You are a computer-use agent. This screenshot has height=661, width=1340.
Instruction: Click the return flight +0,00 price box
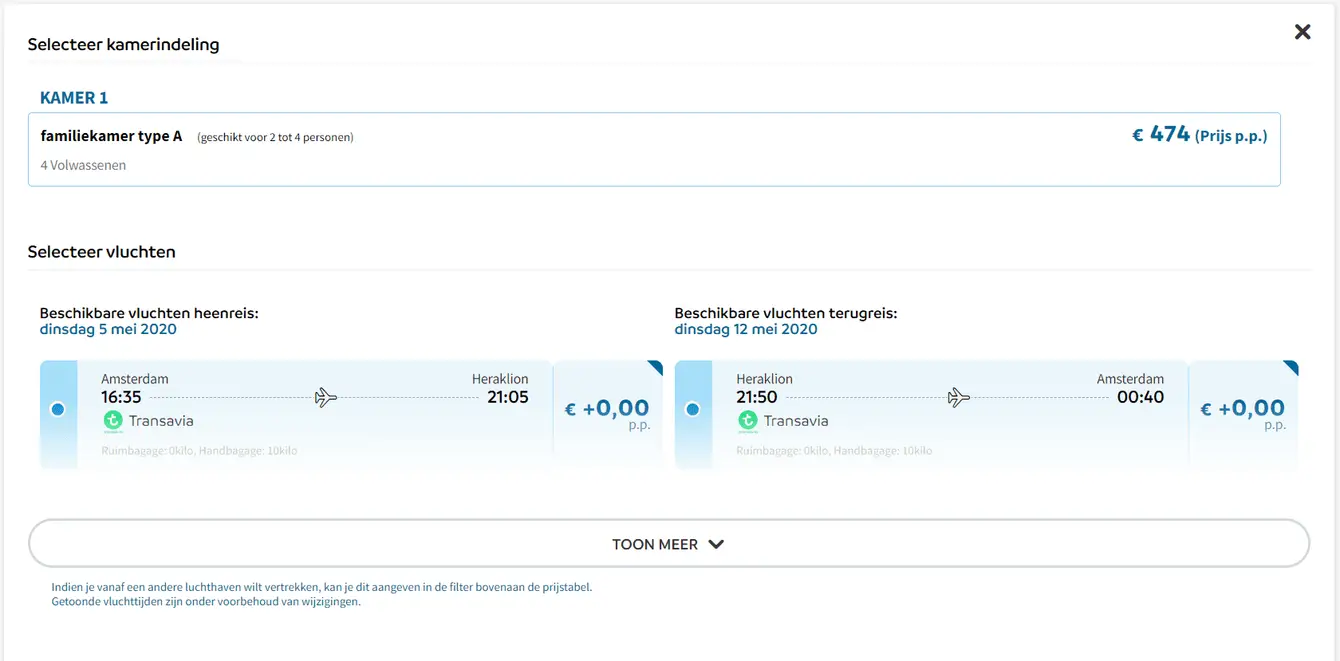[x=1243, y=414]
